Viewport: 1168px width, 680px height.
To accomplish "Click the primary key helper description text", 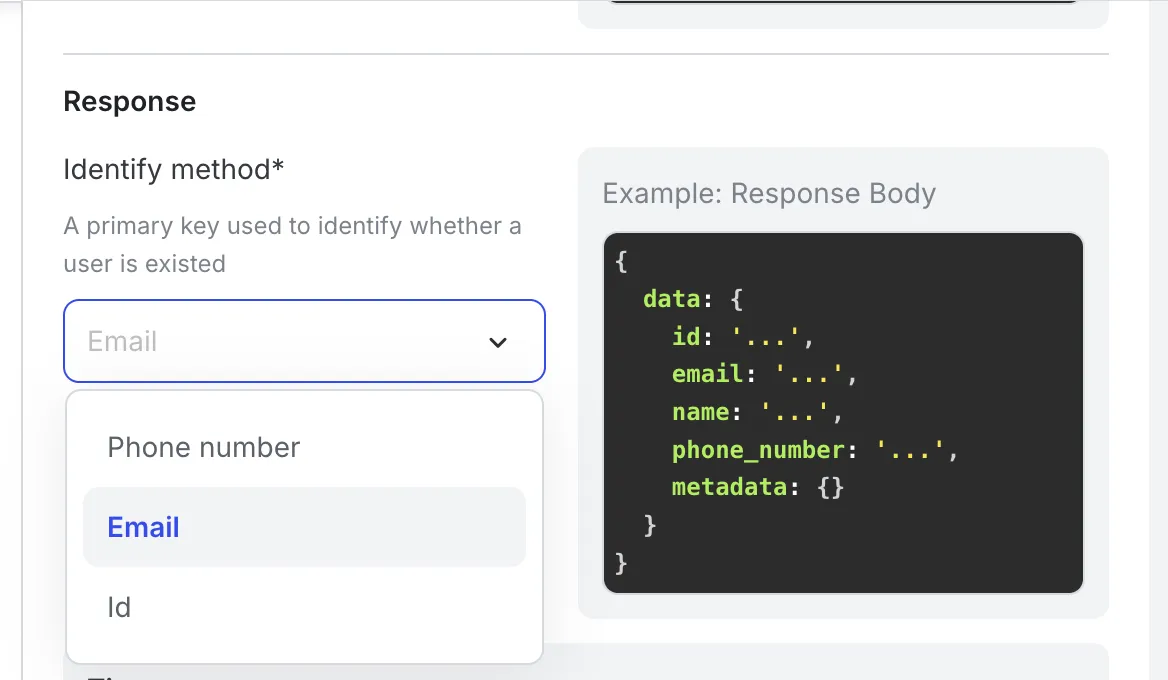I will click(x=292, y=245).
